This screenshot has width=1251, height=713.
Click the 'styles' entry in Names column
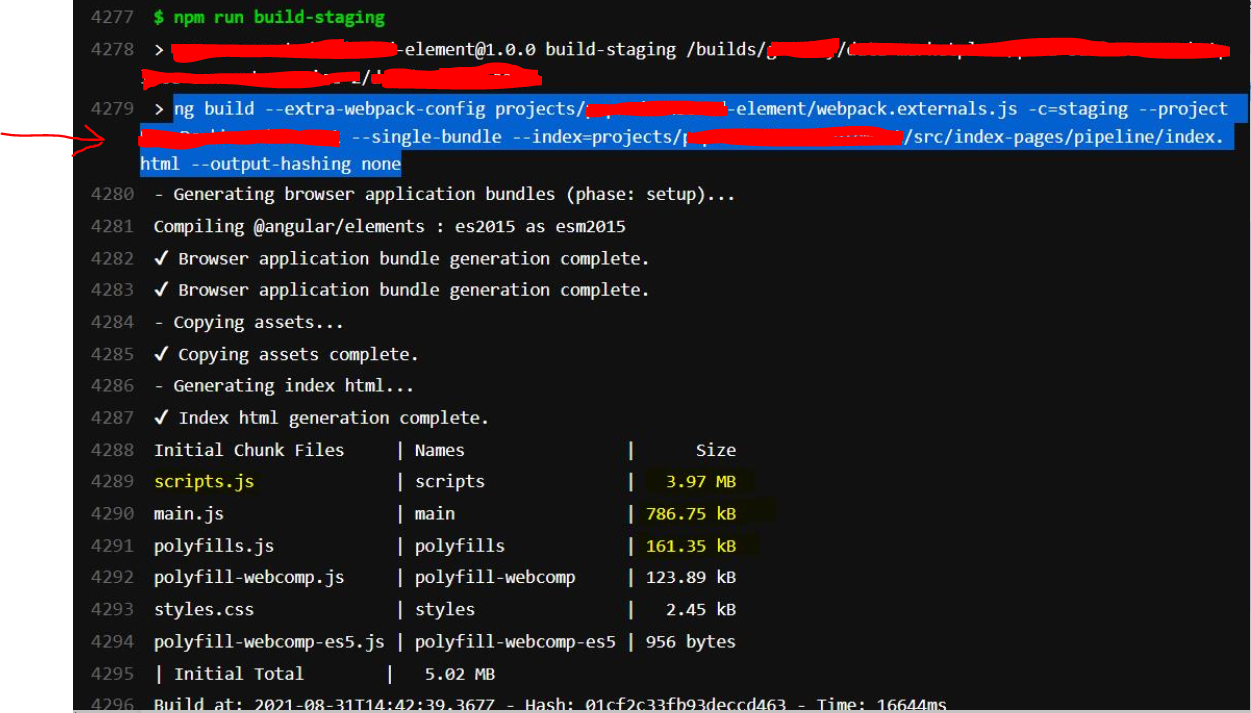[445, 610]
